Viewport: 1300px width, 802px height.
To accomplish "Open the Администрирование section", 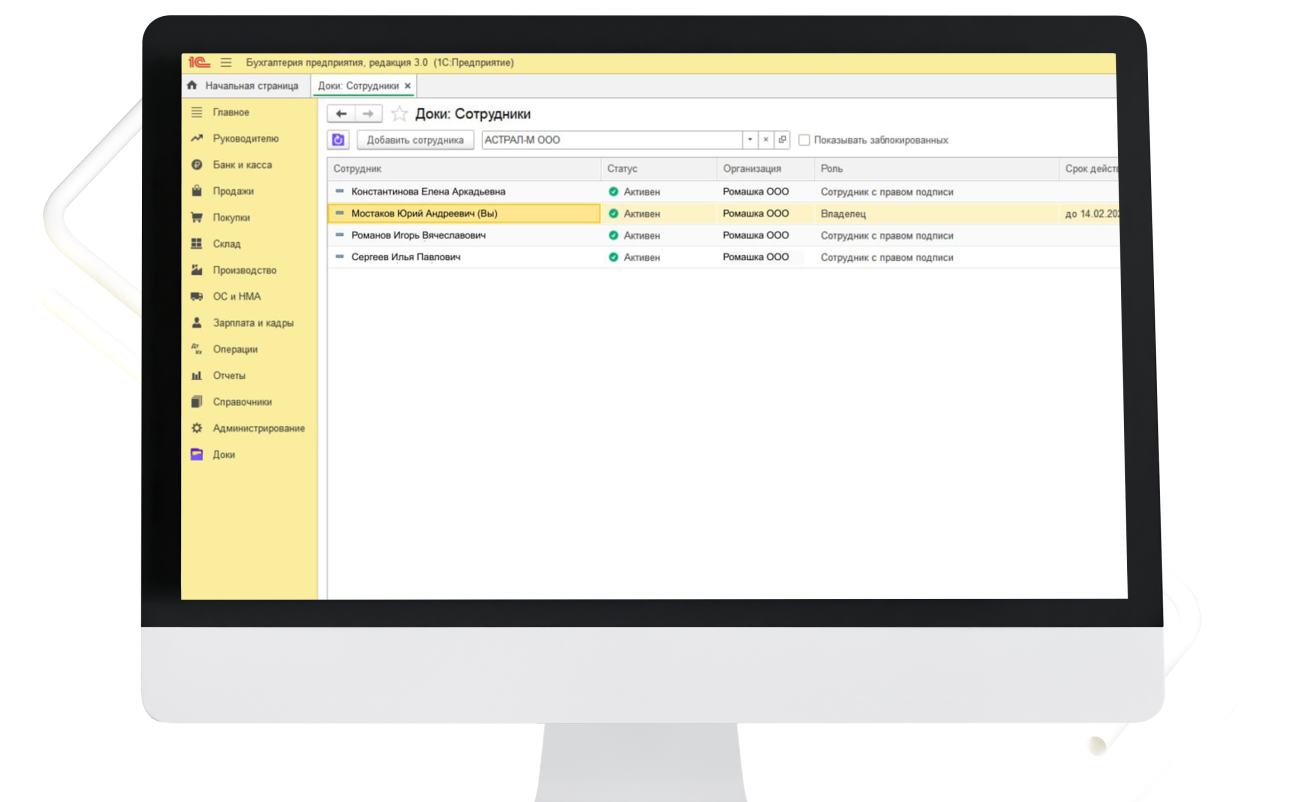I will (x=258, y=428).
